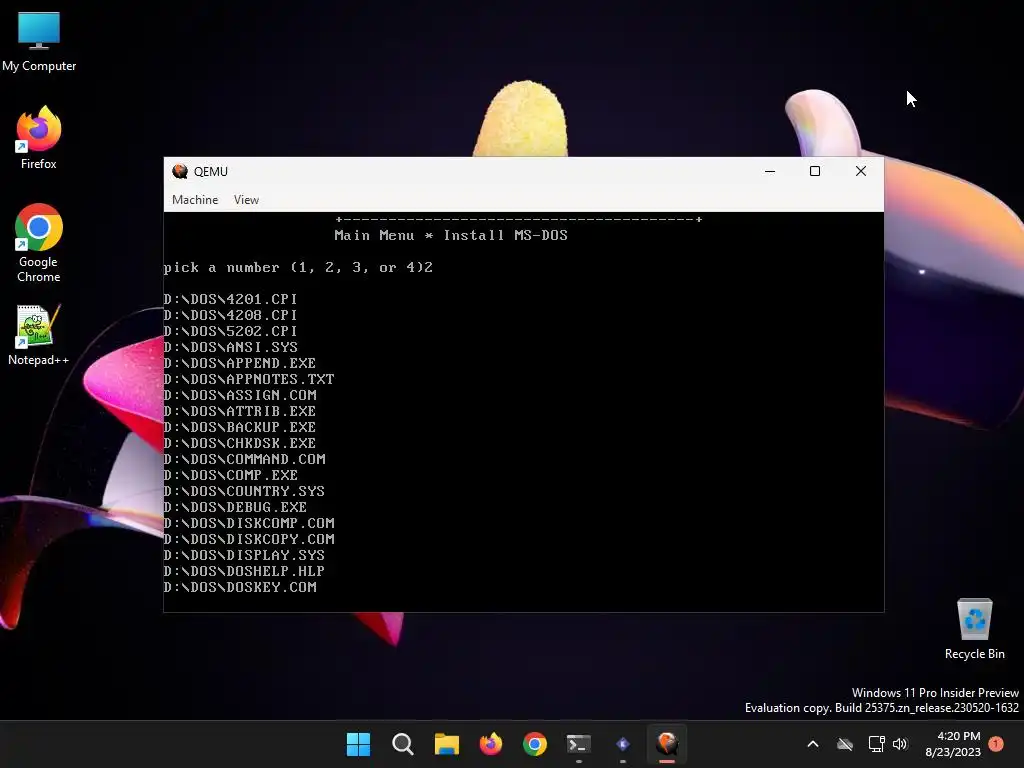
Task: Select the Recycle Bin desktop icon
Action: tap(974, 629)
